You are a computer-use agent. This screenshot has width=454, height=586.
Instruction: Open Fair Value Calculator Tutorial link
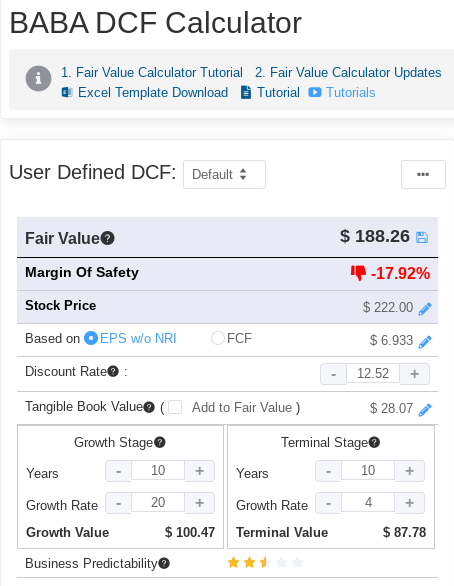(x=152, y=72)
